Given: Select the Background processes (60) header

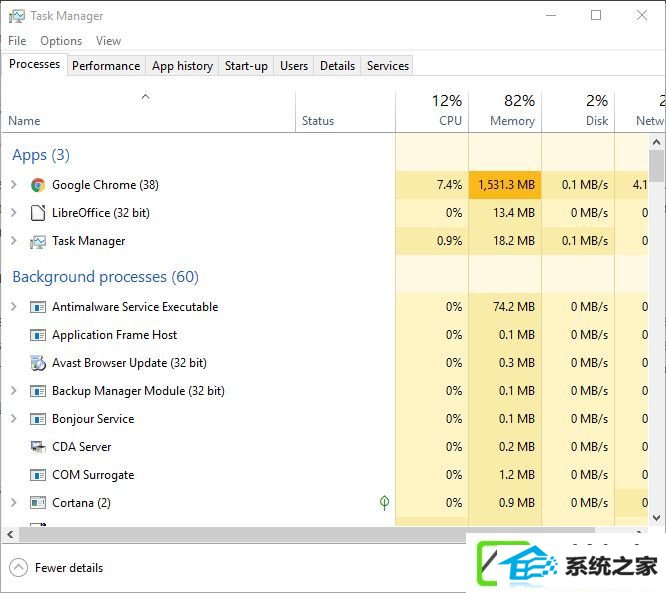Looking at the screenshot, I should [105, 277].
